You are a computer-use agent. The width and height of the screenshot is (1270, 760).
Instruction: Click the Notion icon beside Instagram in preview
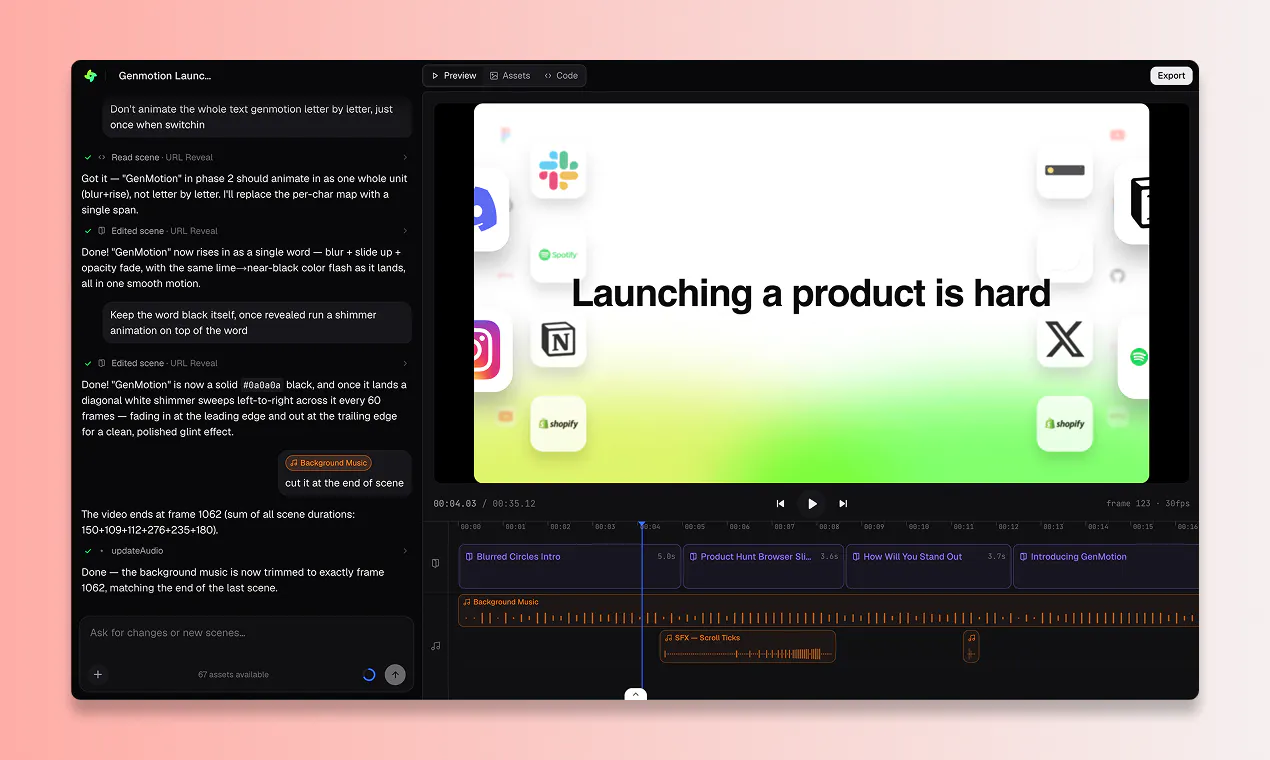558,340
